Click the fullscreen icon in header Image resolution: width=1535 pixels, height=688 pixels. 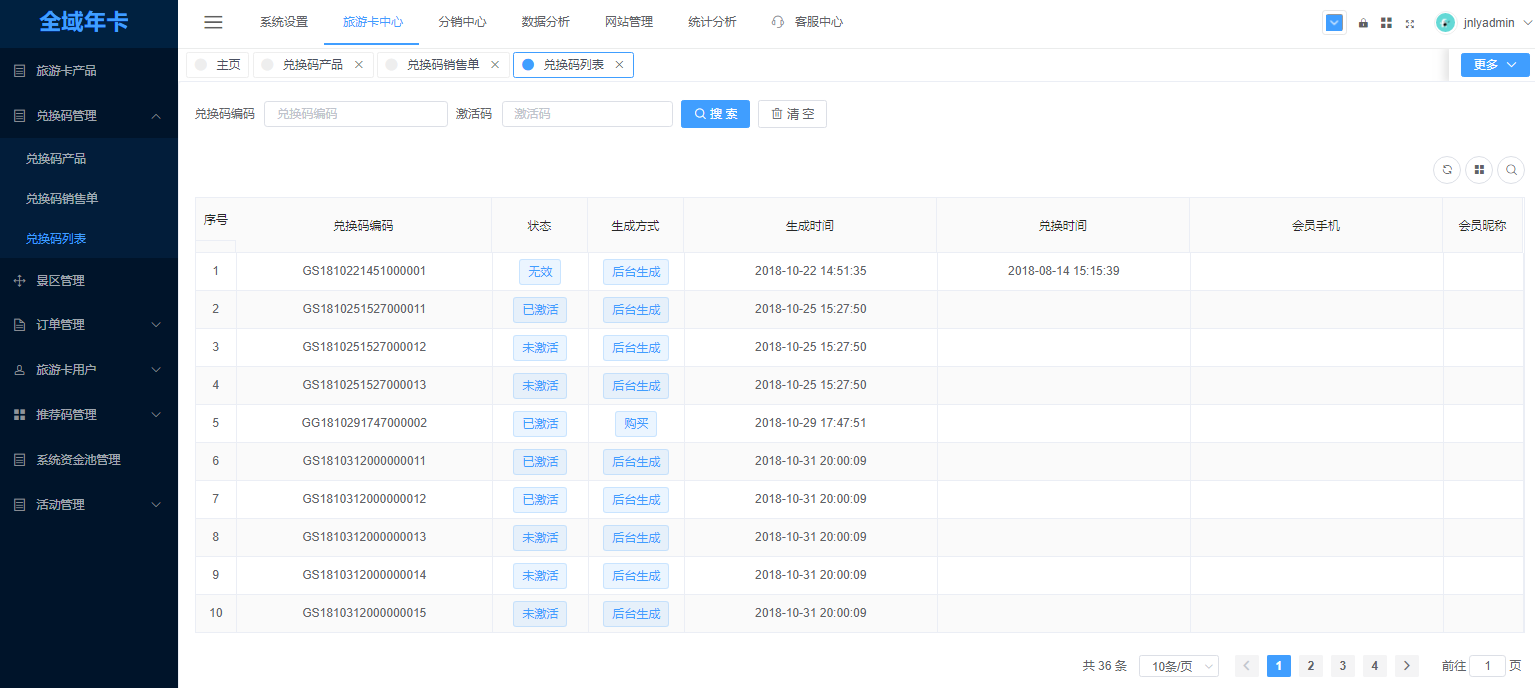point(1410,23)
